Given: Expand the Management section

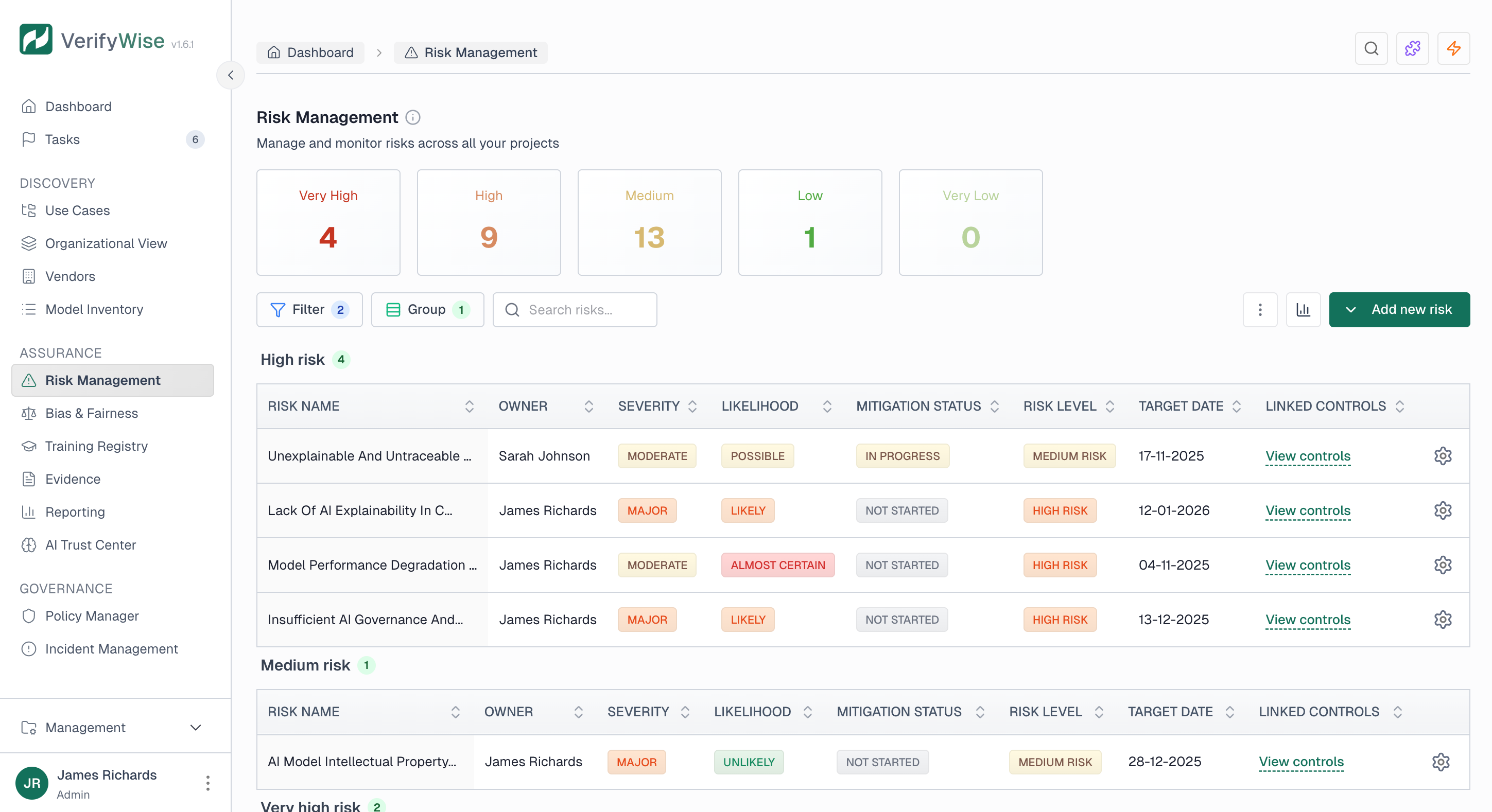Looking at the screenshot, I should tap(195, 728).
